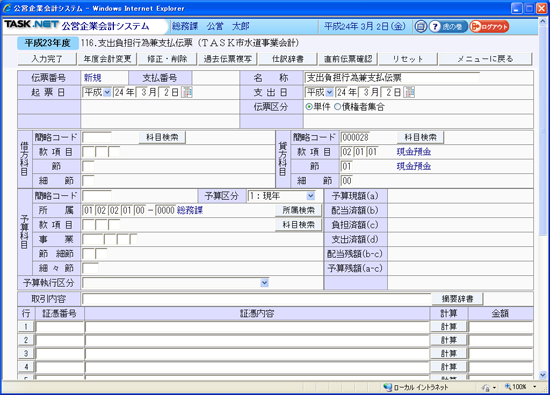Click the 計算 button in row 4

pyautogui.click(x=449, y=367)
